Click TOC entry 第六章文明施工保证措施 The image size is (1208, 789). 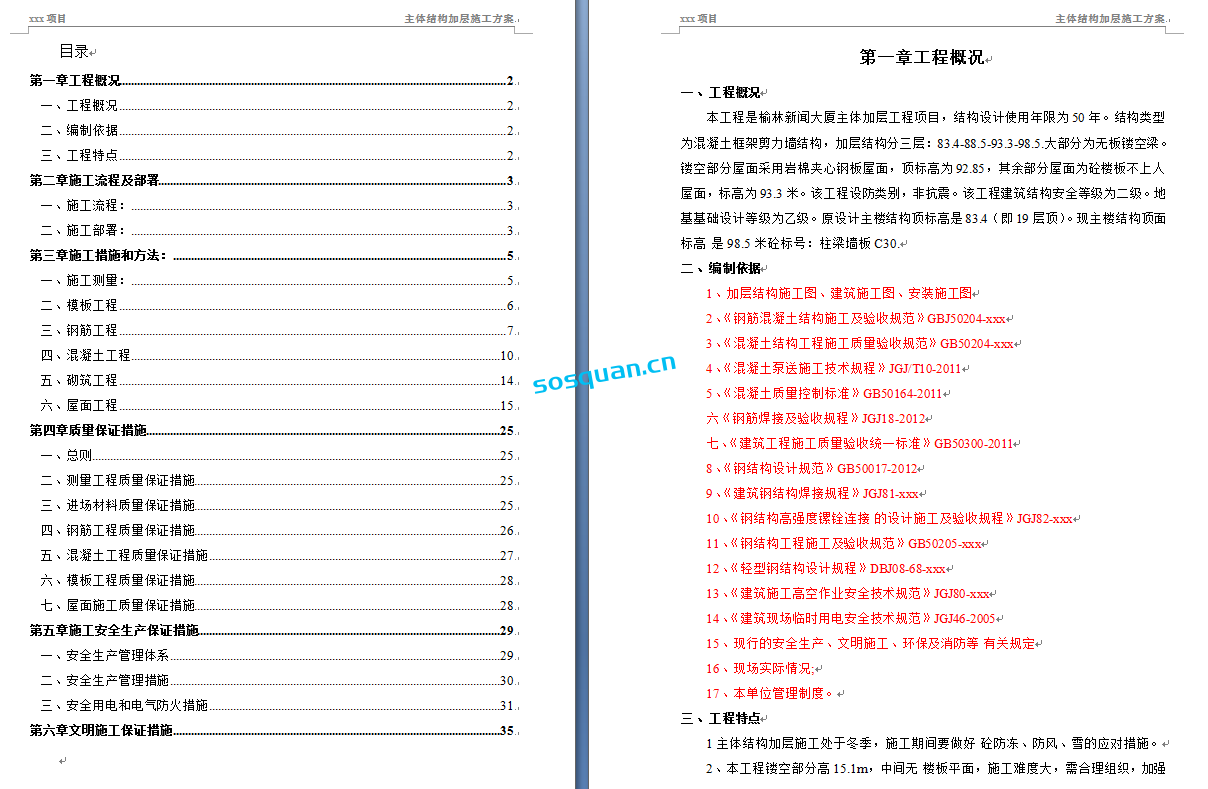point(101,731)
